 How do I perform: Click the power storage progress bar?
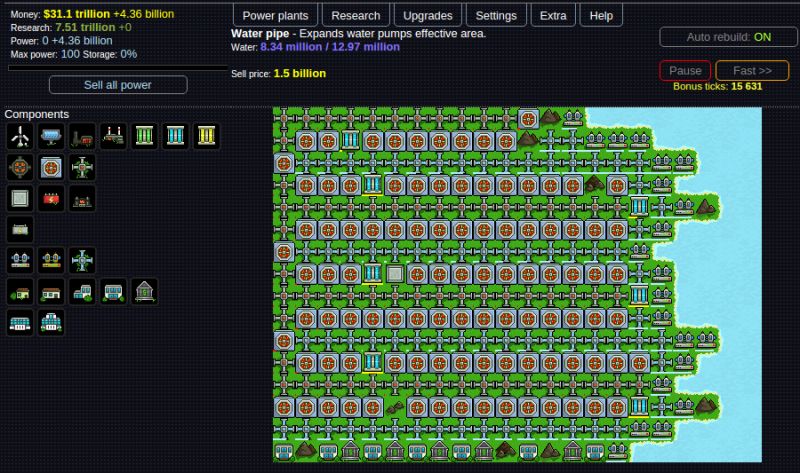click(118, 68)
